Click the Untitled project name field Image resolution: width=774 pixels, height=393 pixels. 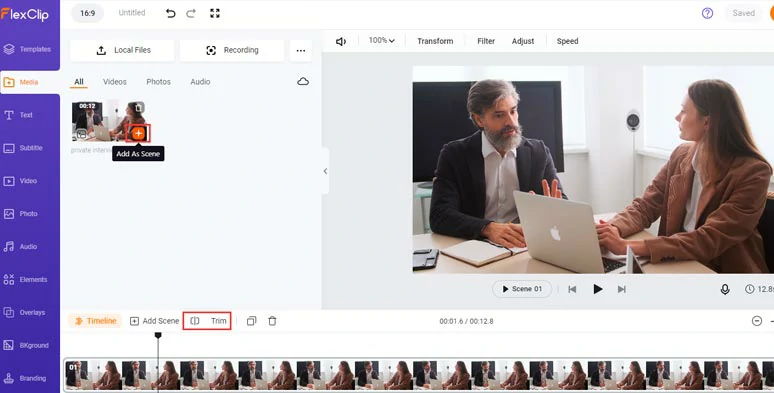click(x=132, y=13)
